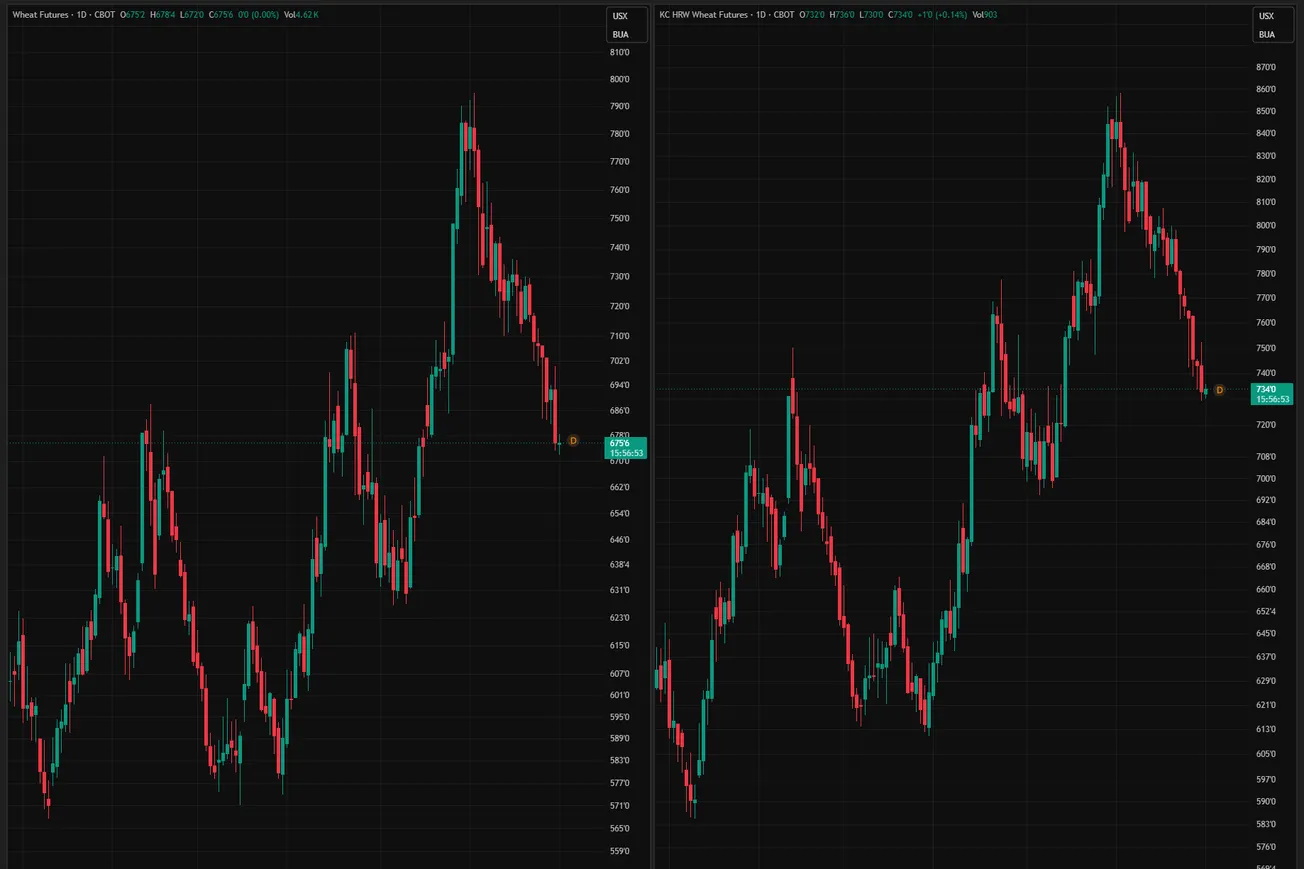The width and height of the screenshot is (1304, 869).
Task: Click the divider between the two charts
Action: (652, 435)
